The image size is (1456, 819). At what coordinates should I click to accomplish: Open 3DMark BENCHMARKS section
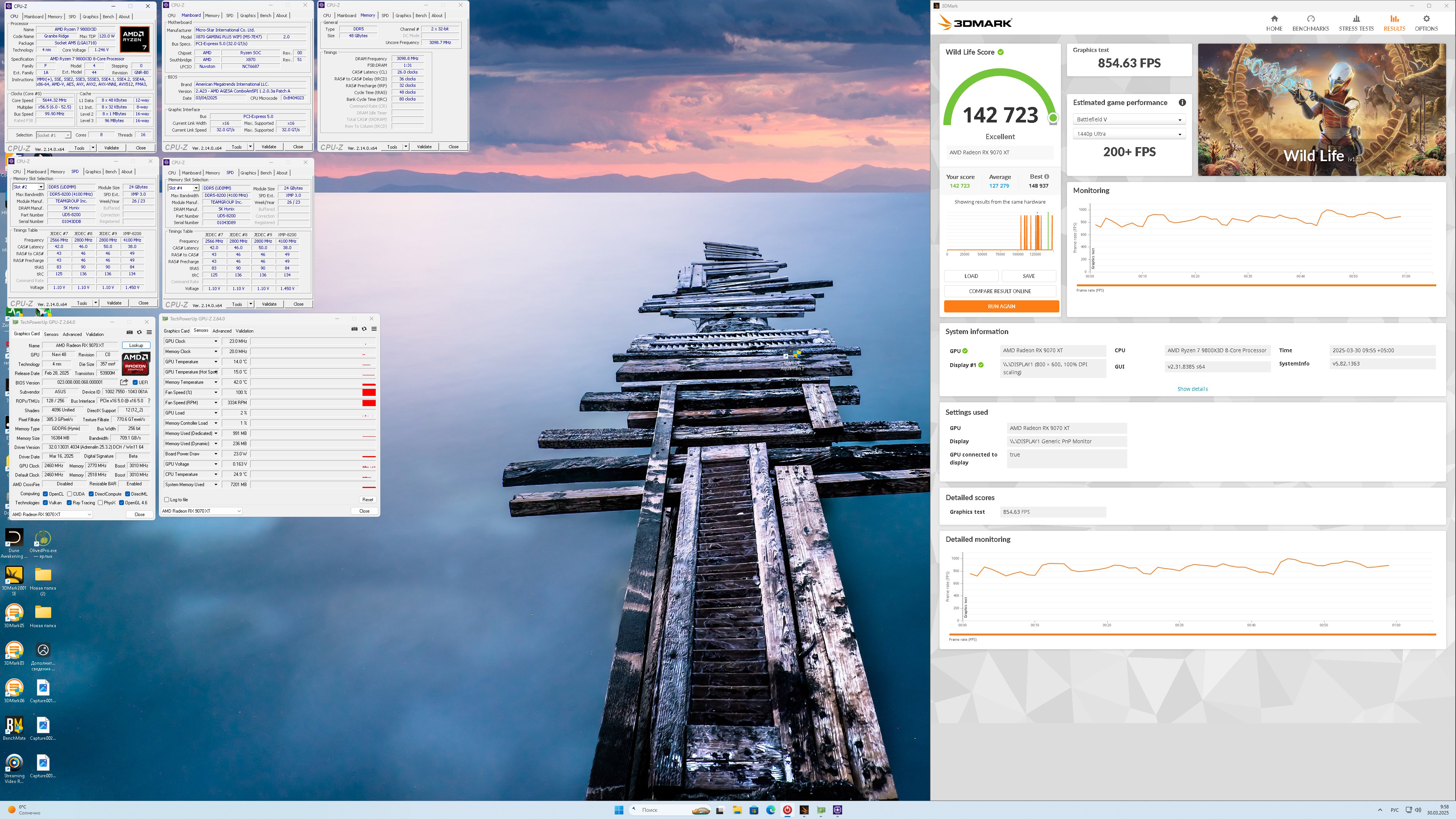click(1310, 23)
